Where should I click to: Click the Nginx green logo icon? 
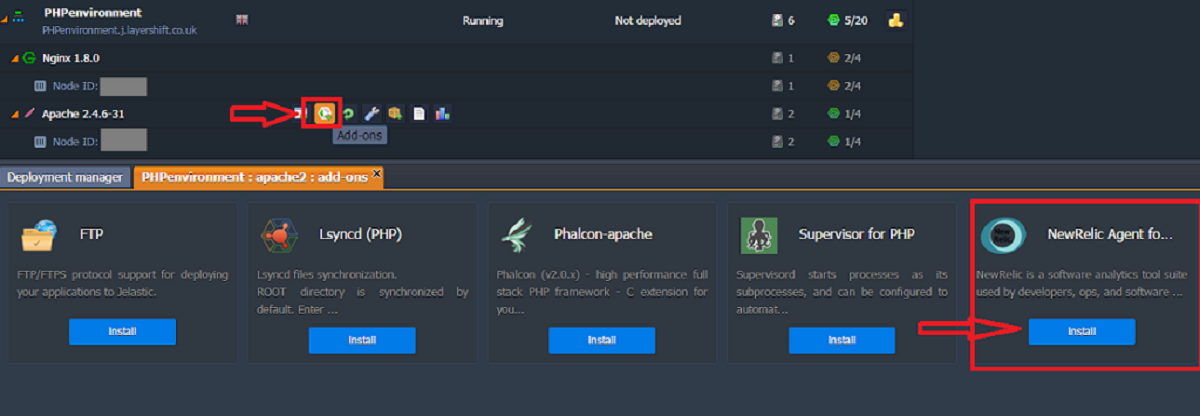point(29,58)
